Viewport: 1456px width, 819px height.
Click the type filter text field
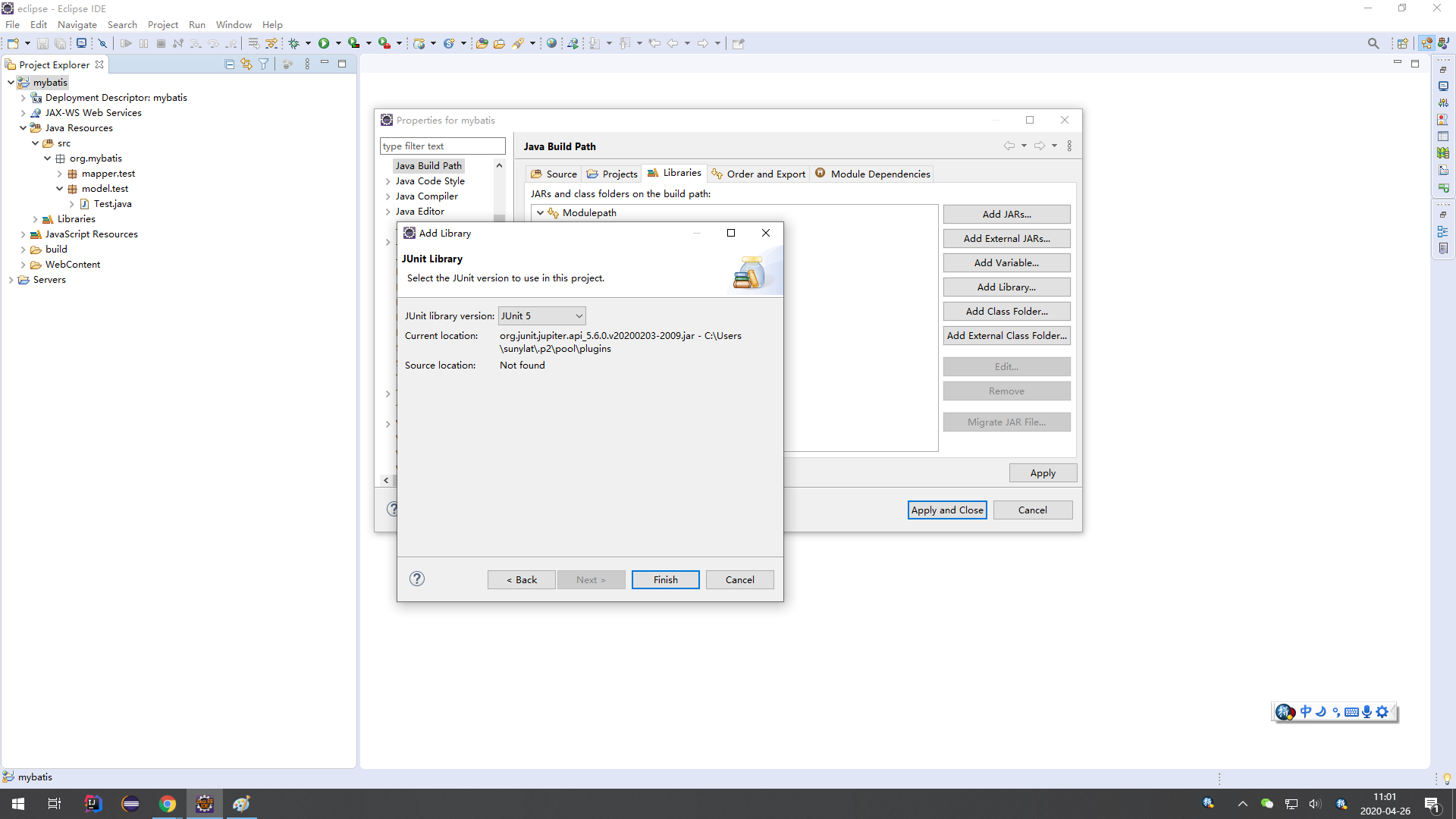(x=442, y=146)
